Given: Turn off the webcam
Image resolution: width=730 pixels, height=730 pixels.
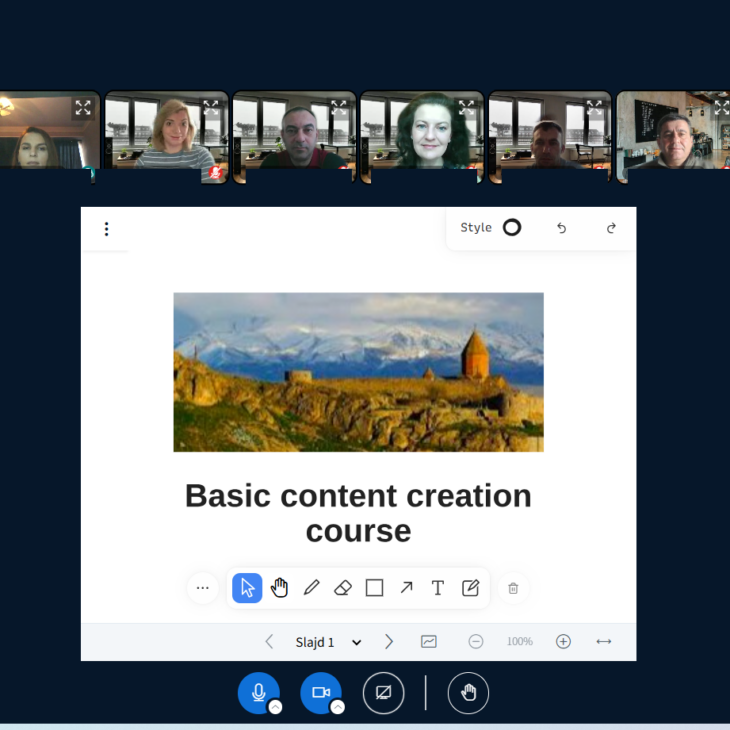Looking at the screenshot, I should 320,692.
